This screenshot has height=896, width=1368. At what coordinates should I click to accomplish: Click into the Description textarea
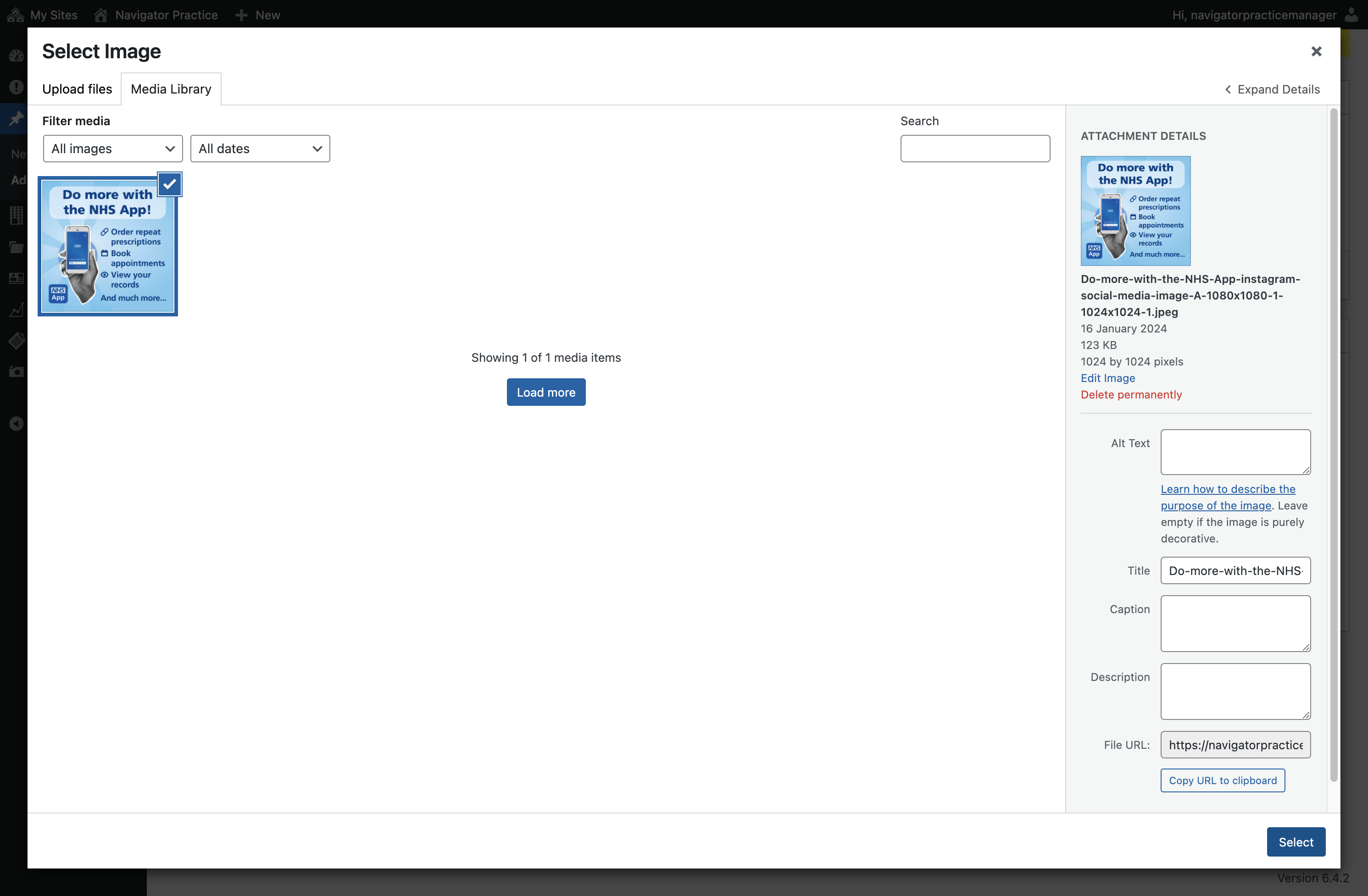click(1236, 691)
